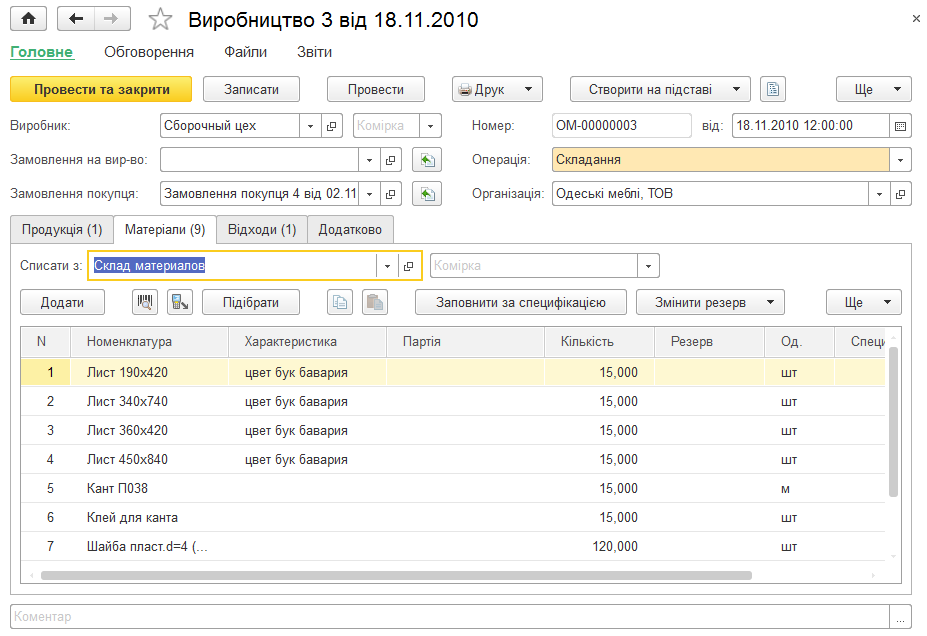Click the Коментар input field
This screenshot has width=927, height=636.
[450, 616]
